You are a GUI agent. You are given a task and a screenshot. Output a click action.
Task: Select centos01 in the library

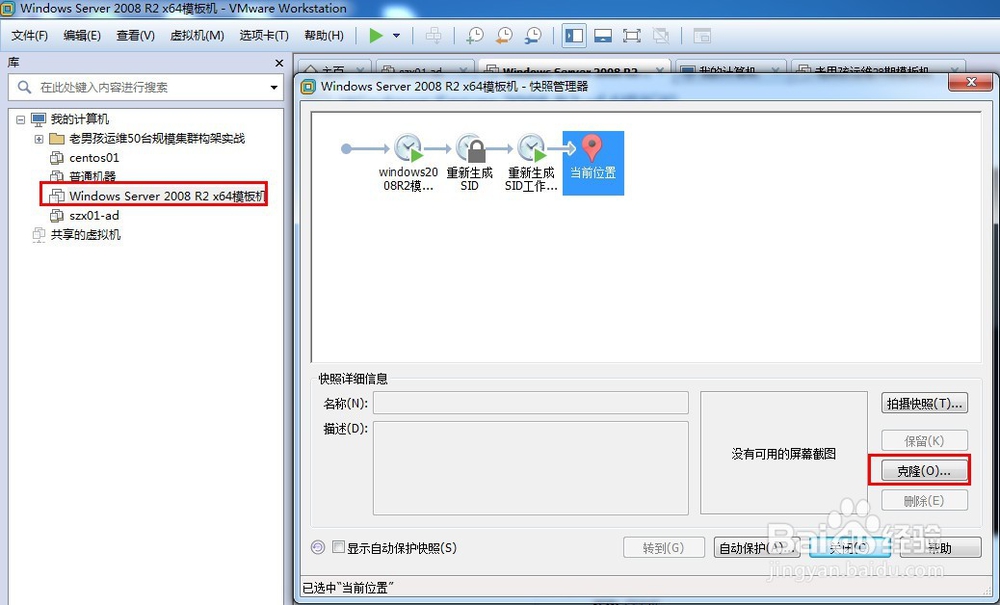(x=94, y=157)
